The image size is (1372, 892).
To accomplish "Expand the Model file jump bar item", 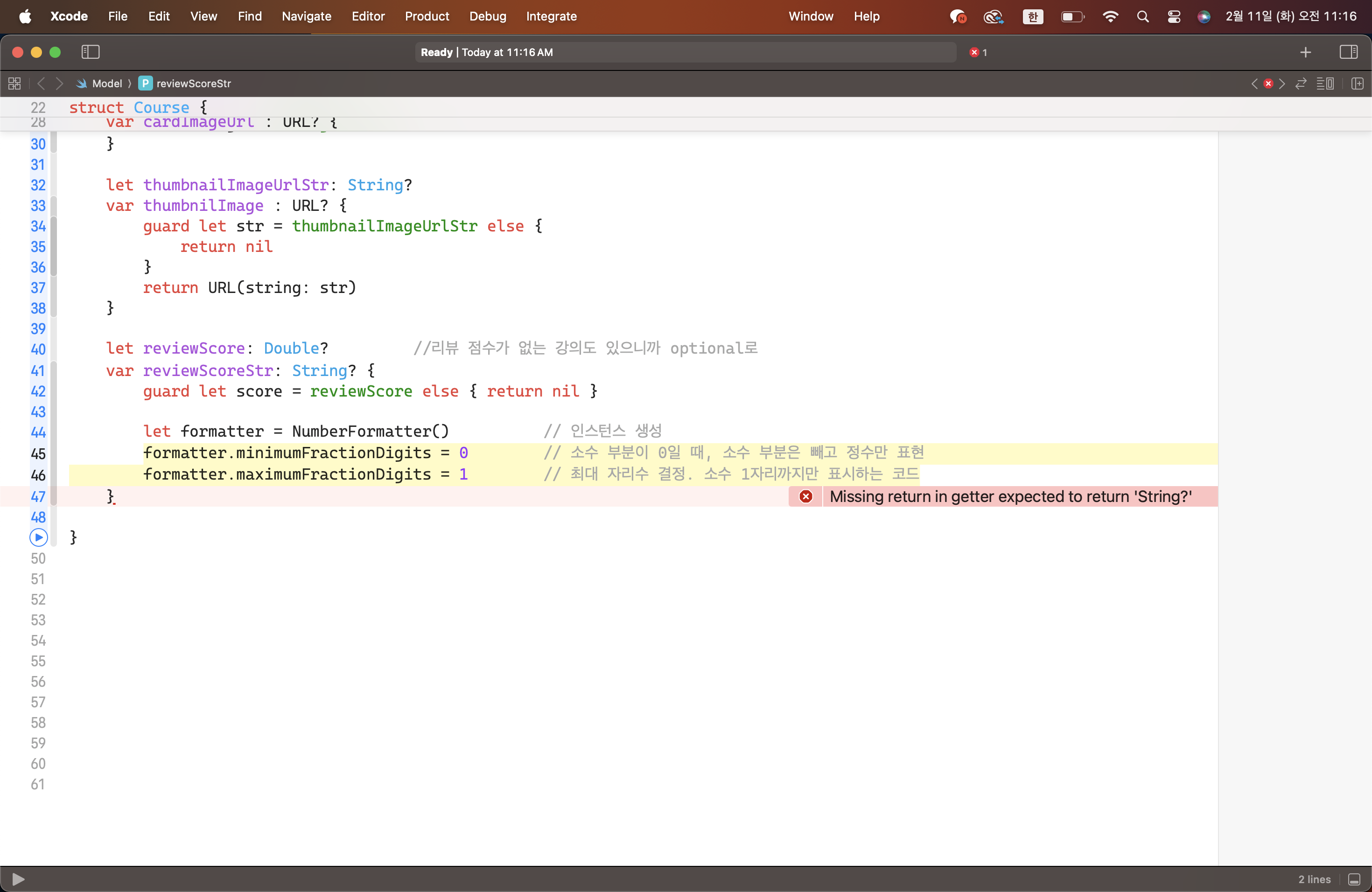I will click(107, 84).
